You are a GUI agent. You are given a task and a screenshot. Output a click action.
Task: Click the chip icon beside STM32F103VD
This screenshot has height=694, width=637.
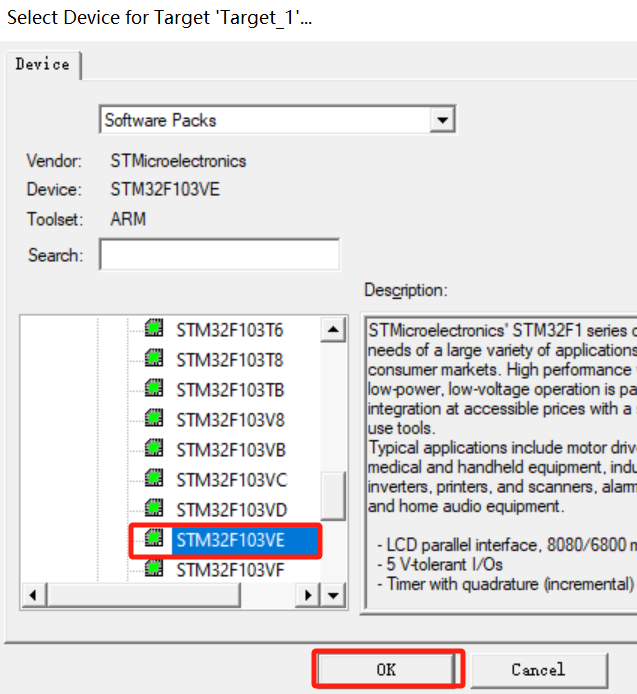pos(154,508)
